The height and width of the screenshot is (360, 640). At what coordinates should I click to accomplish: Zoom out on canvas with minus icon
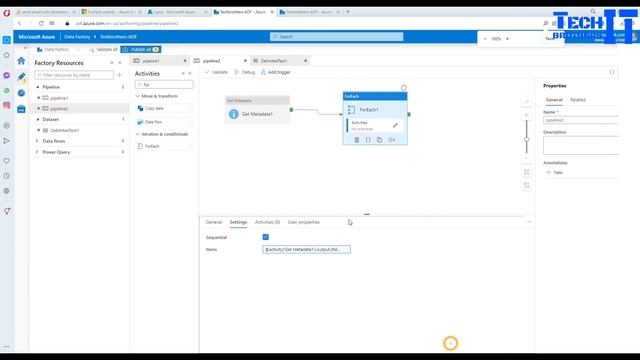point(527,158)
